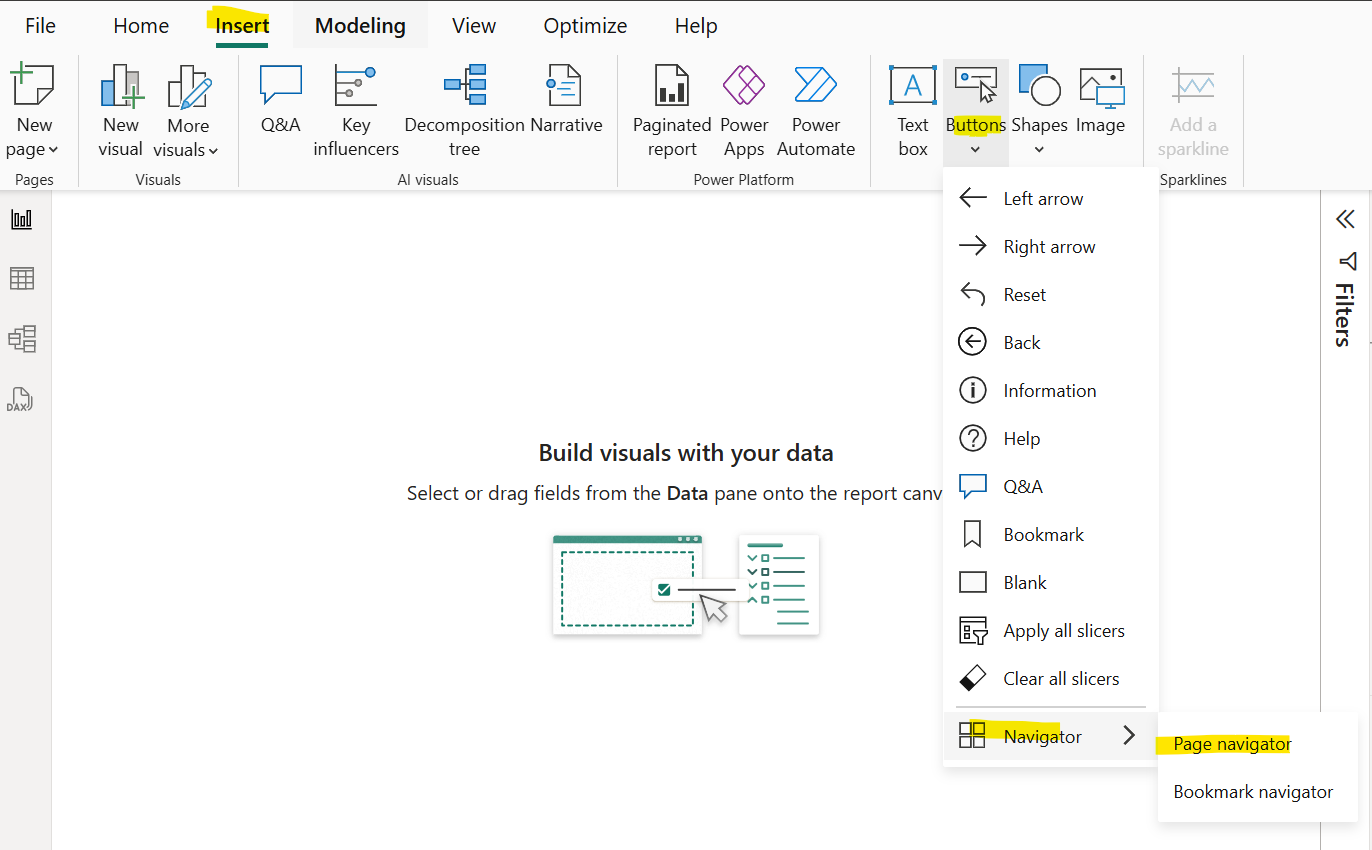Select Reset button from menu
Screen dimensions: 1372x850
(x=1050, y=294)
